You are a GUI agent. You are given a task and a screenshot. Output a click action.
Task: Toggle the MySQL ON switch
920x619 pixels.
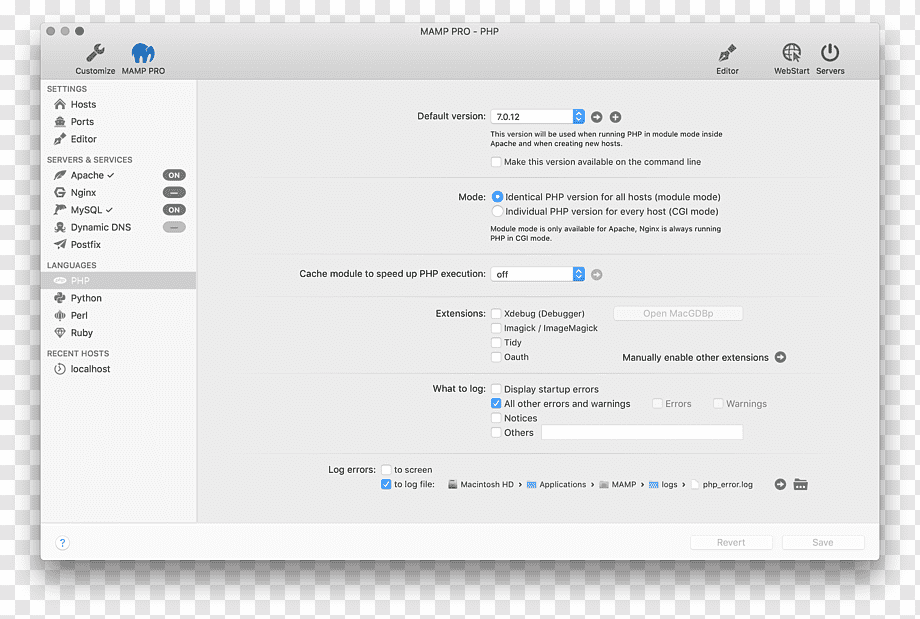click(174, 209)
